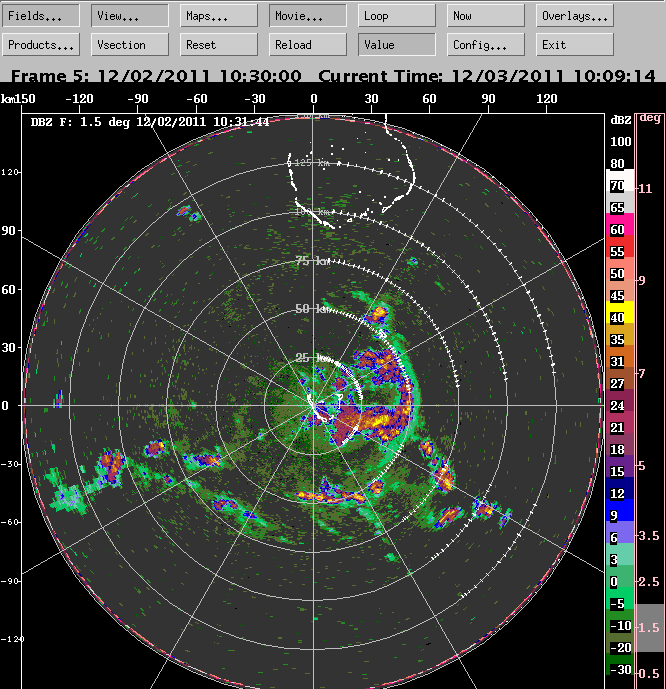
Task: Click the Reload button
Action: point(308,45)
